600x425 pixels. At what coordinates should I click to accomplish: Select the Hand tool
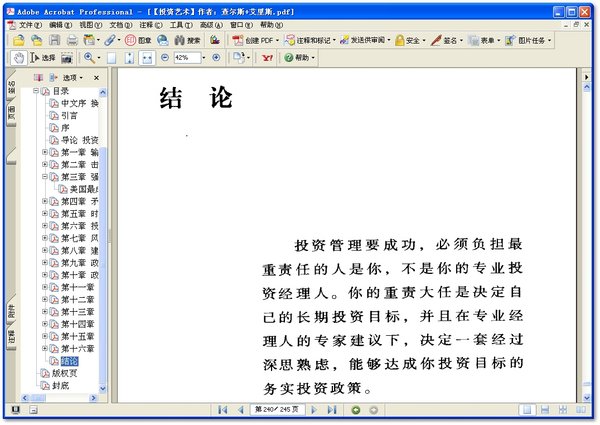point(18,58)
